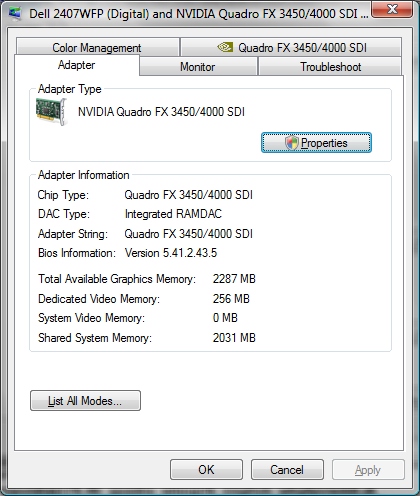Viewport: 420px width, 496px height.
Task: Click the UAC shield icon on Properties
Action: tap(292, 143)
